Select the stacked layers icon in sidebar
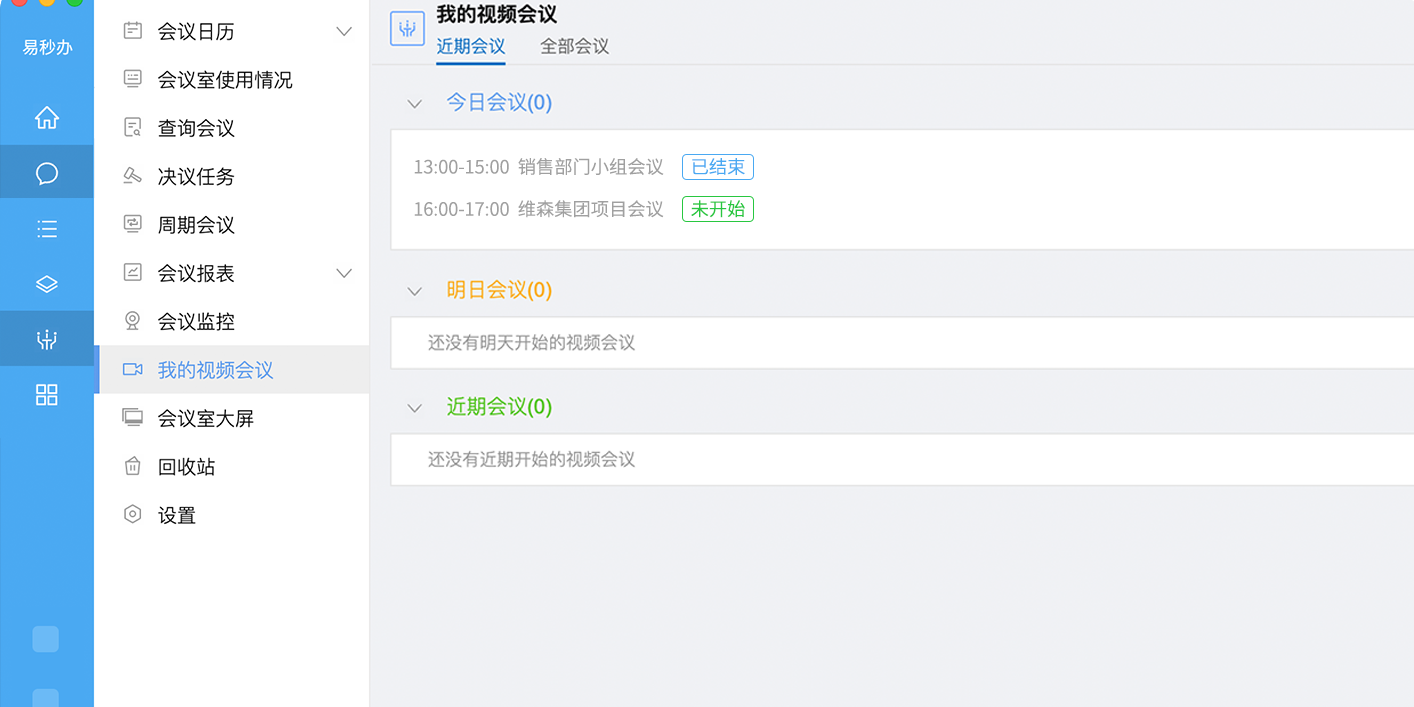This screenshot has width=1414, height=707. (47, 284)
